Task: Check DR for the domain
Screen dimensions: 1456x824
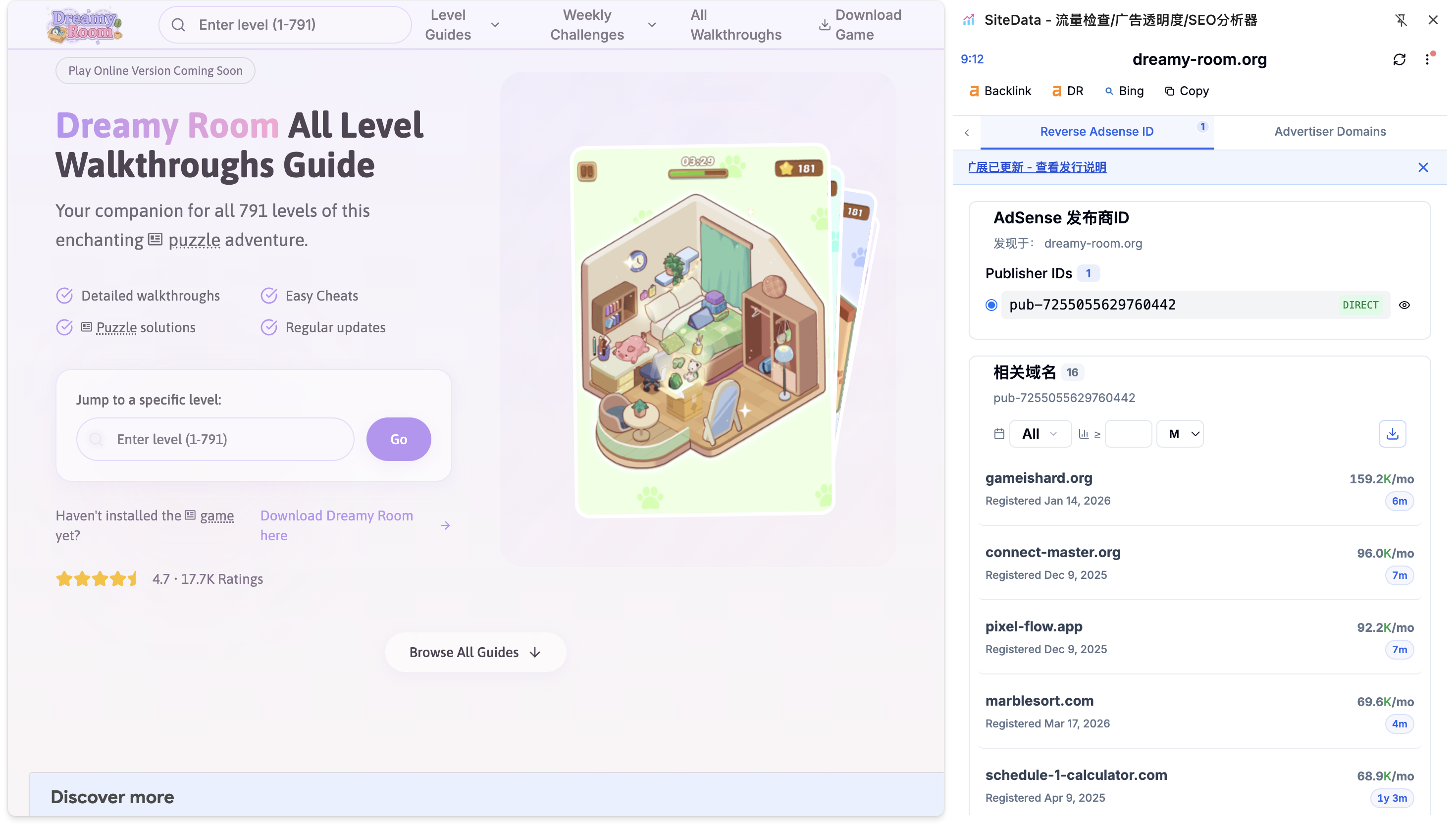Action: [x=1068, y=91]
